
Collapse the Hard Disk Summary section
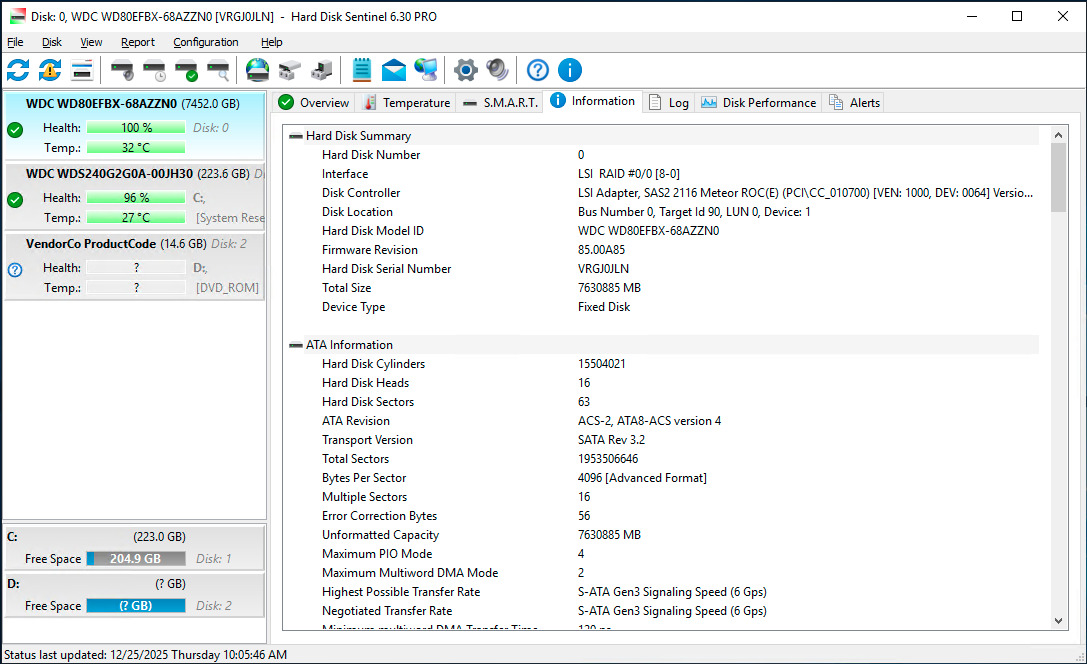pos(296,136)
